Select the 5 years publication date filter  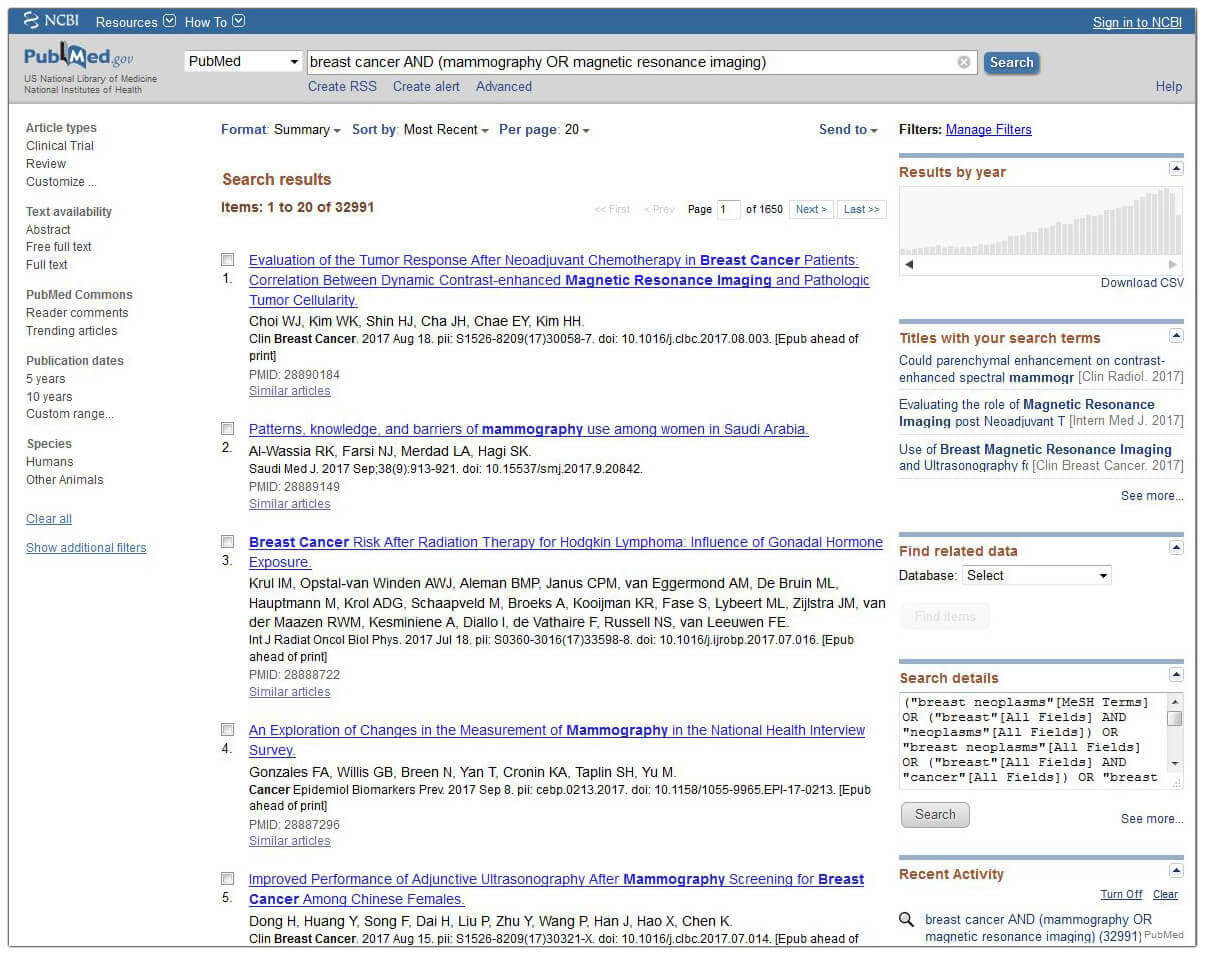coord(46,379)
